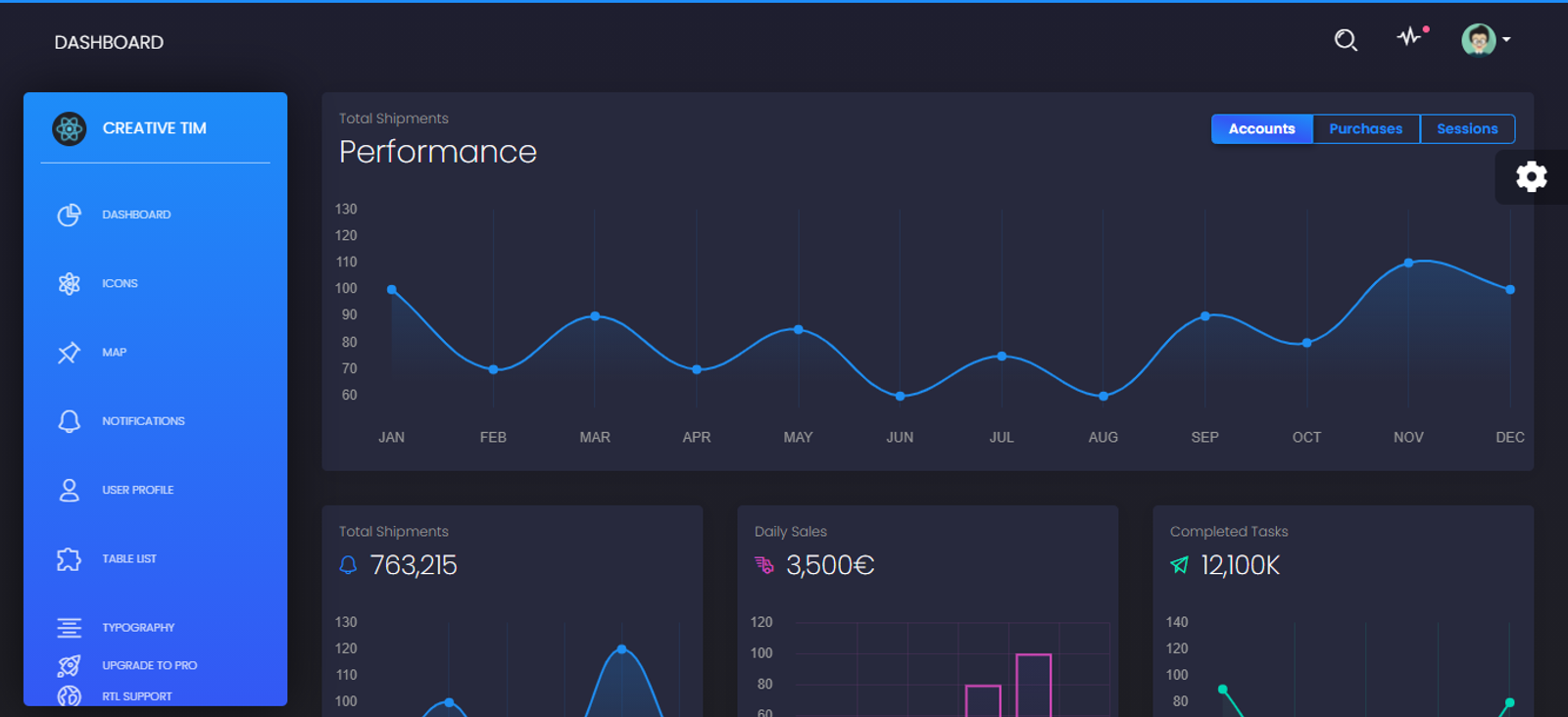Click the Creative Tim atom logo
This screenshot has width=1568, height=717.
point(70,128)
